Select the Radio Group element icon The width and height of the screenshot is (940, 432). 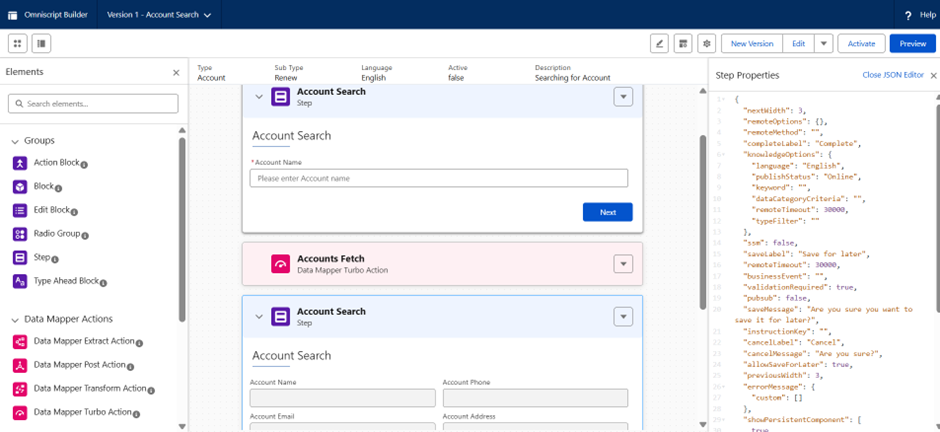pyautogui.click(x=20, y=234)
